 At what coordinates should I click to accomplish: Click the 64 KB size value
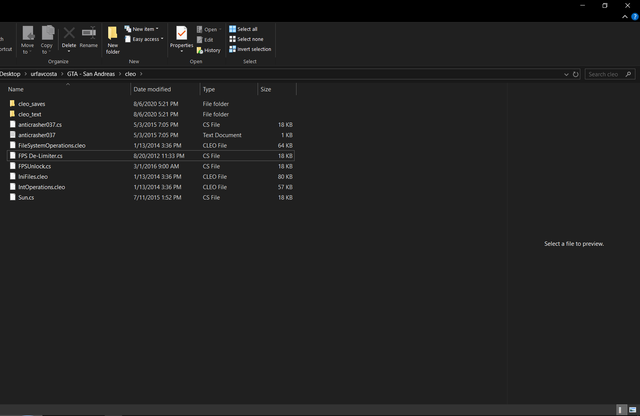(x=285, y=145)
